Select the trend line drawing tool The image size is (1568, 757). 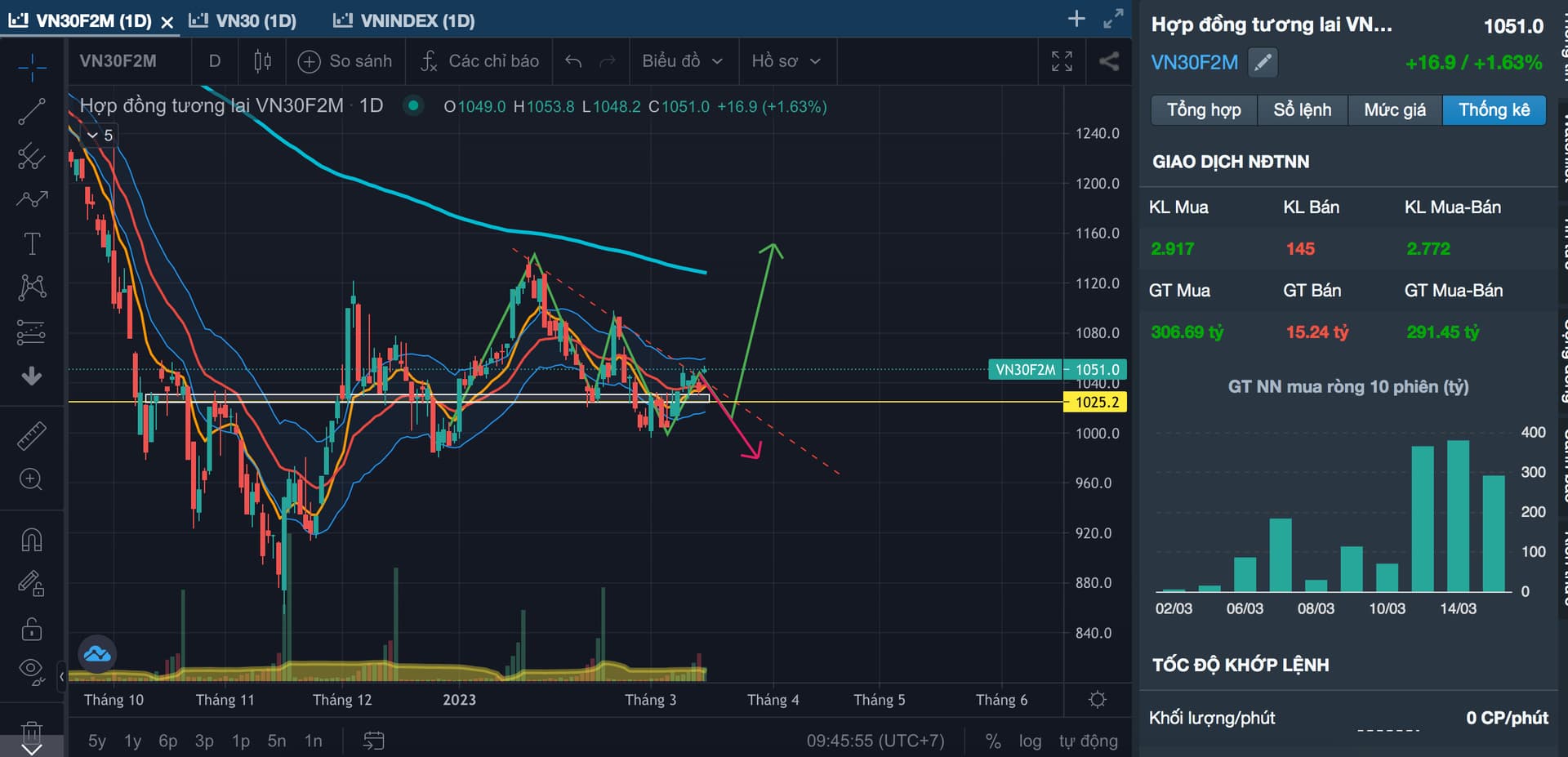32,112
